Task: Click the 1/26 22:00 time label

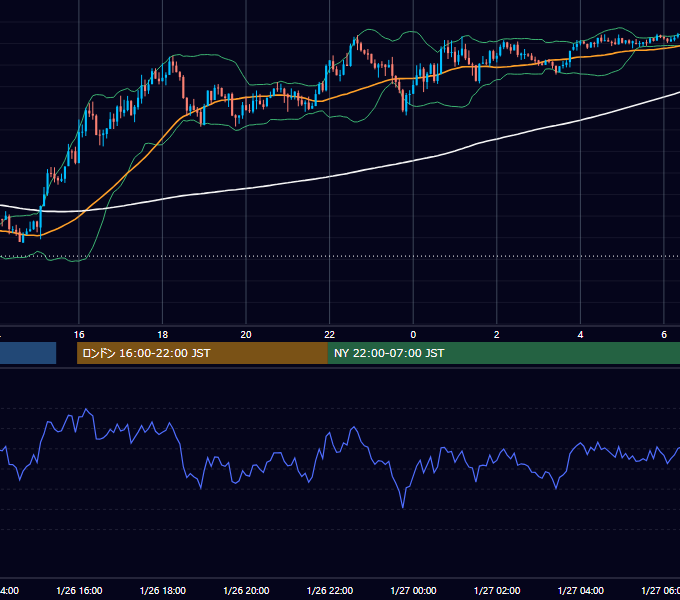Action: [x=330, y=590]
